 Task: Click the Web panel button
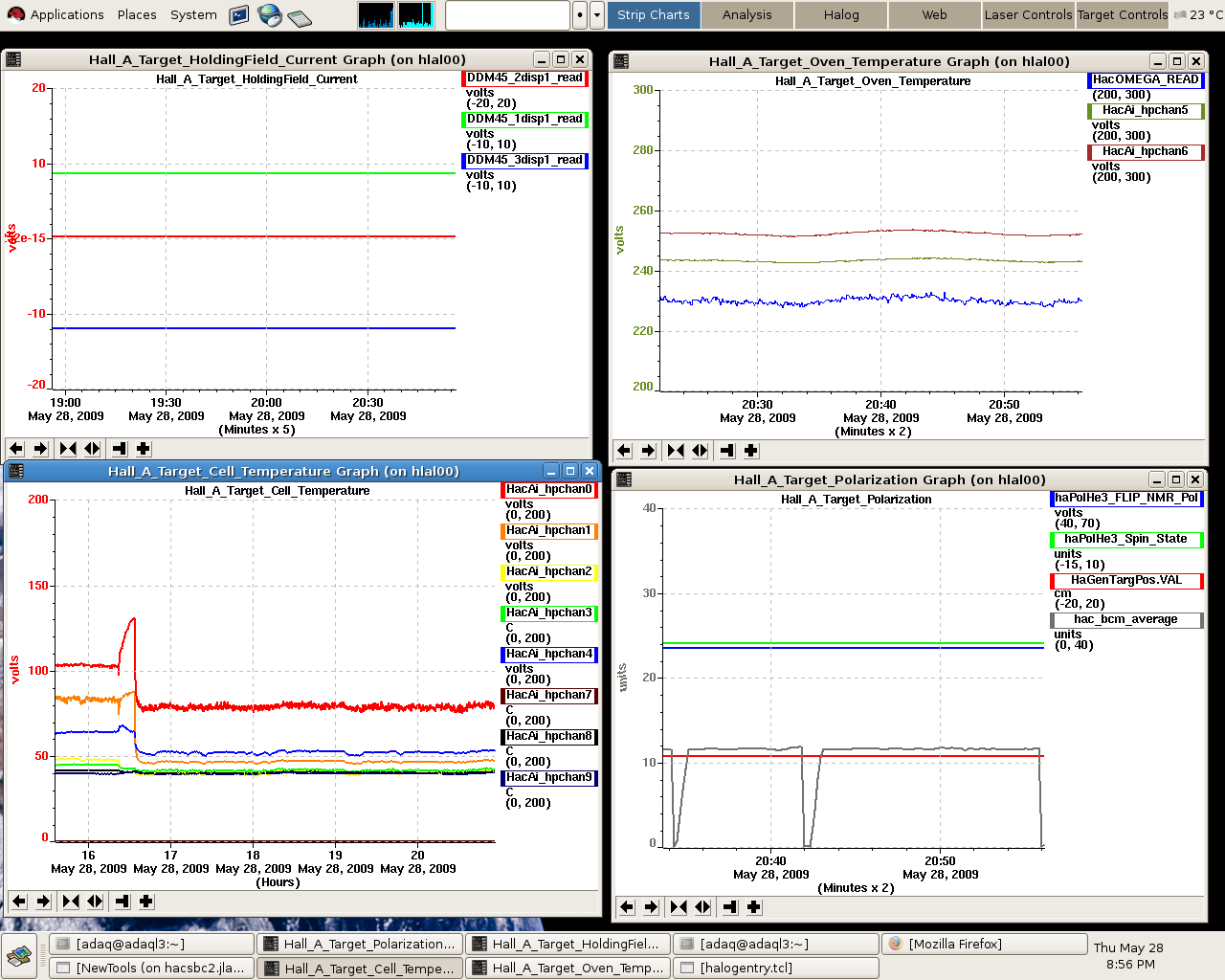[x=935, y=15]
